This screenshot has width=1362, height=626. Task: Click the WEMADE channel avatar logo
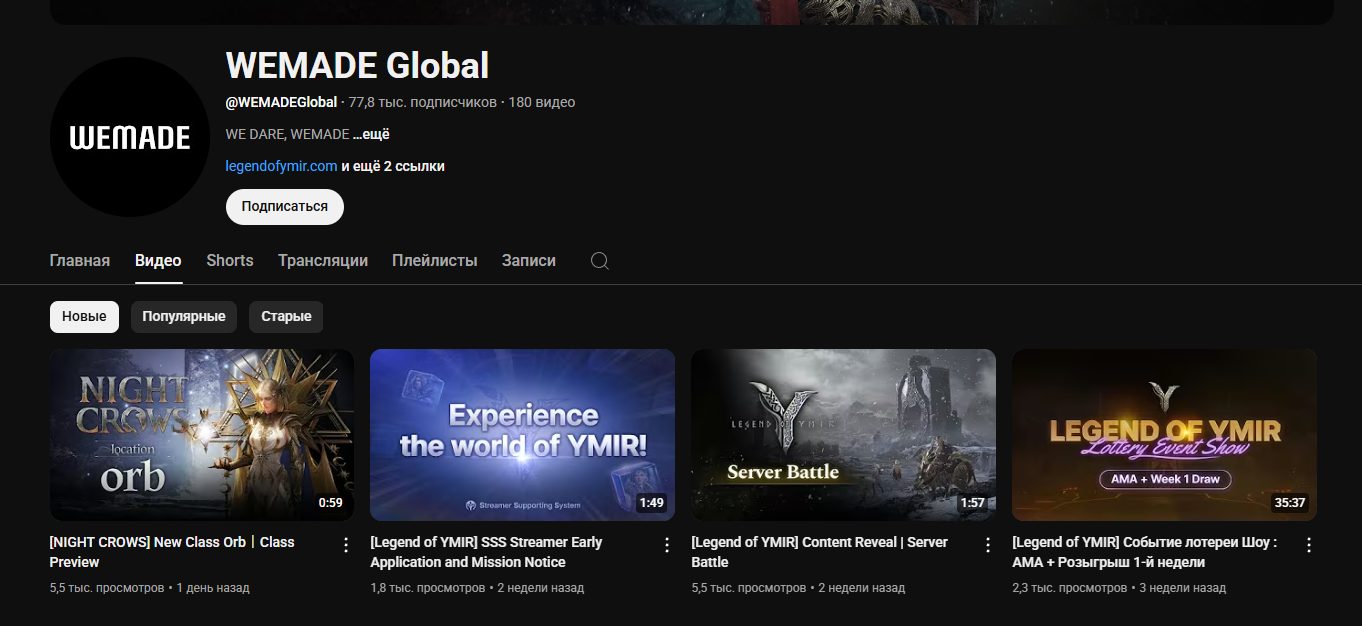130,137
